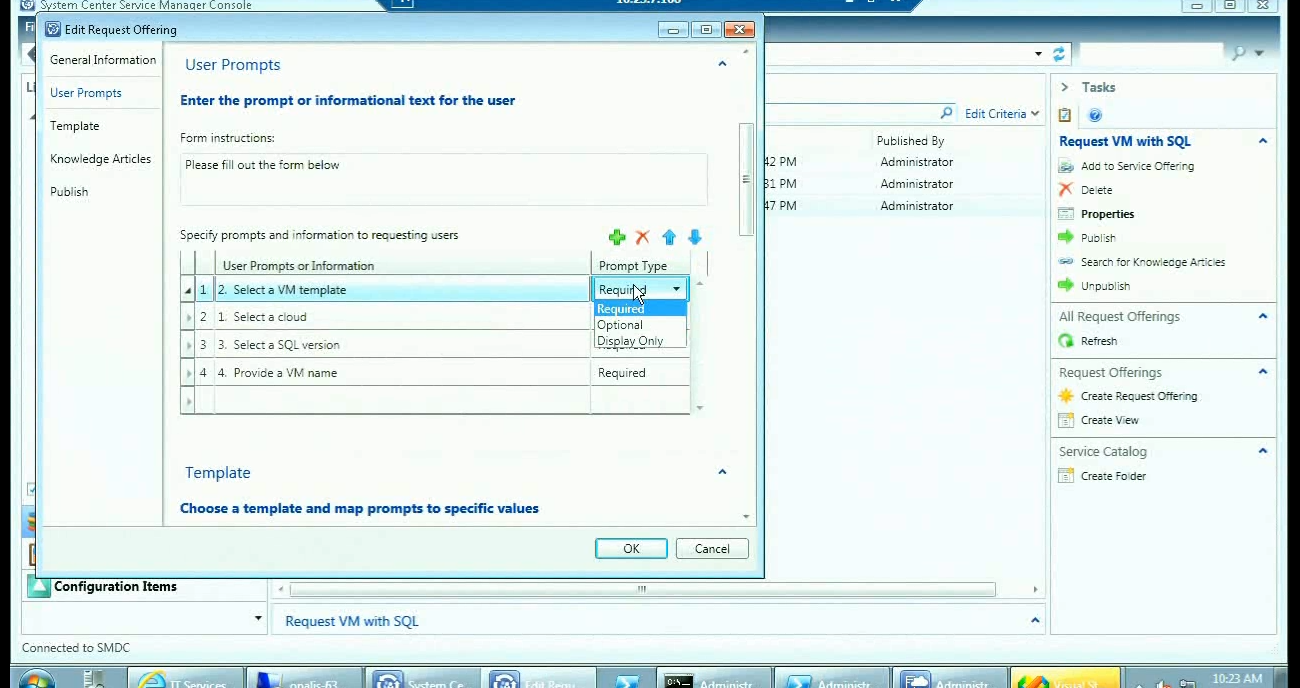Click the green Publish arrow icon
Viewport: 1300px width, 688px height.
[x=1066, y=238]
